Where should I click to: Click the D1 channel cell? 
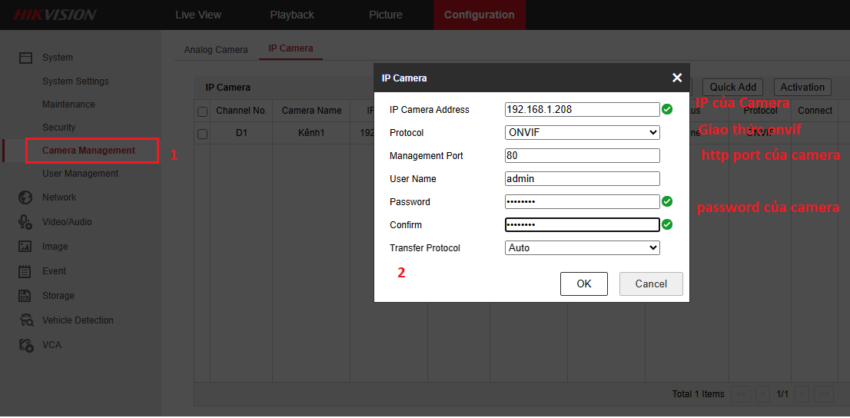pos(241,133)
